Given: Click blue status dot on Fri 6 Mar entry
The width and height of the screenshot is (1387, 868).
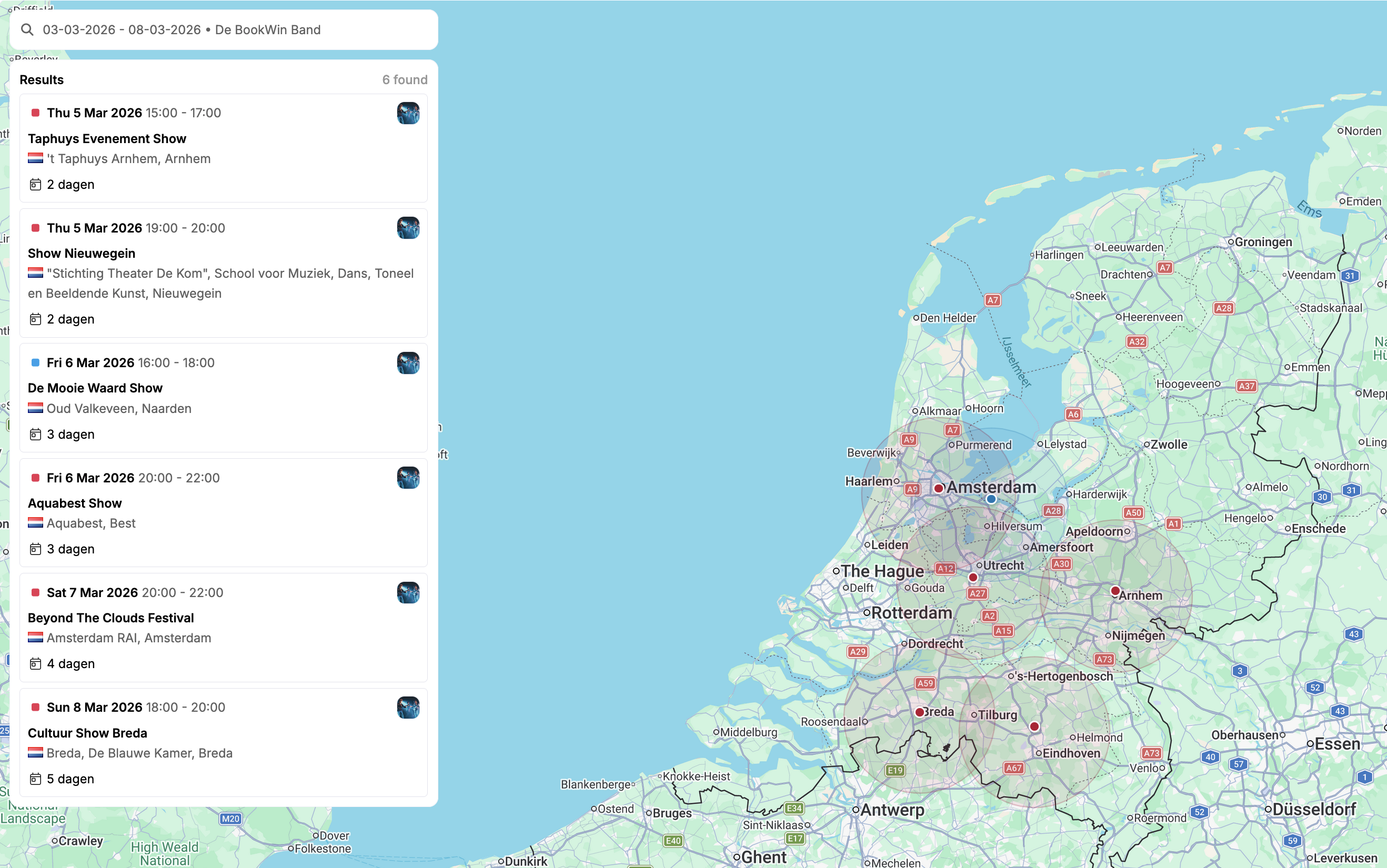Looking at the screenshot, I should coord(35,363).
